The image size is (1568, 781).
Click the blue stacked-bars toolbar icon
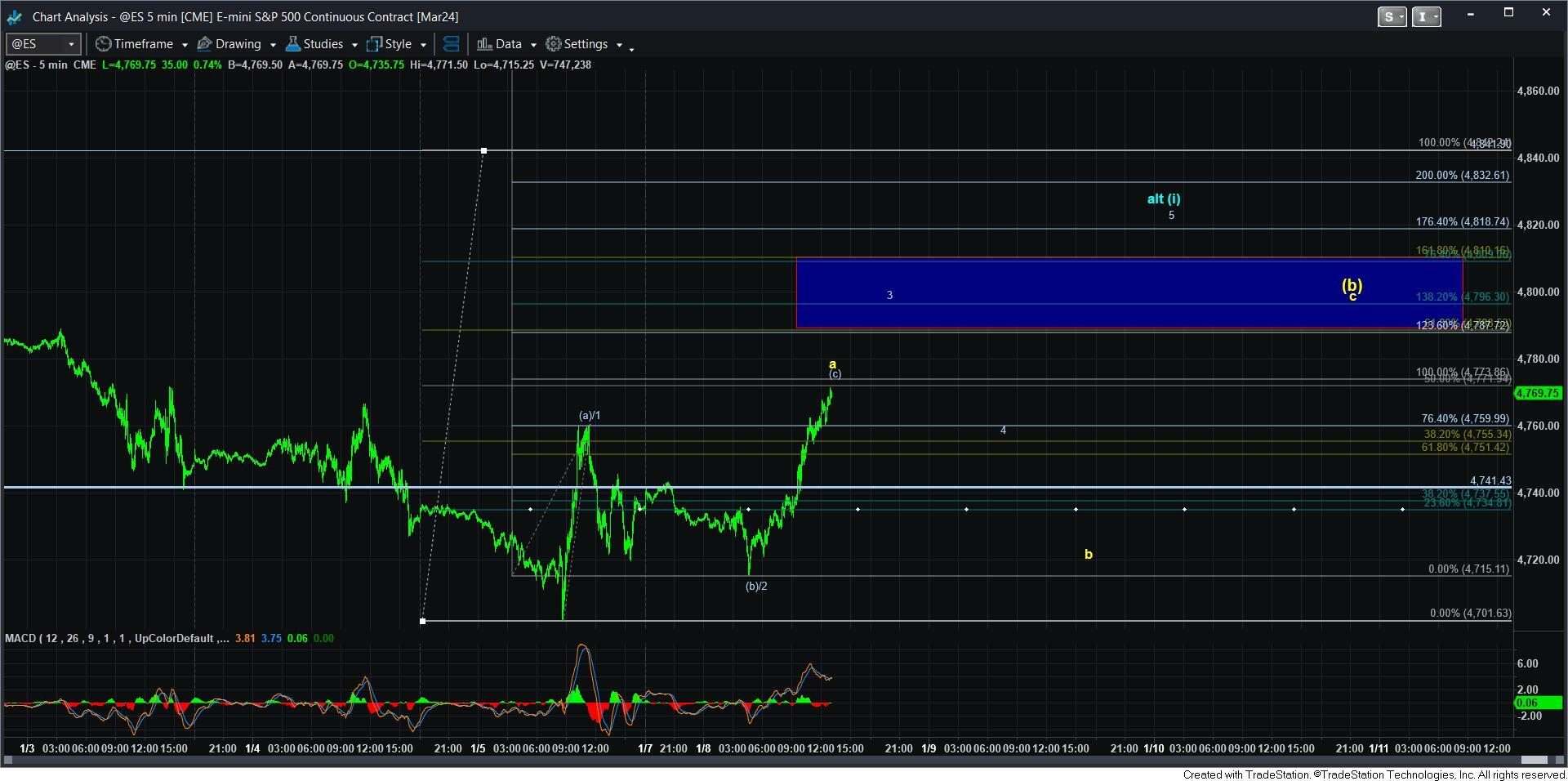pyautogui.click(x=451, y=44)
